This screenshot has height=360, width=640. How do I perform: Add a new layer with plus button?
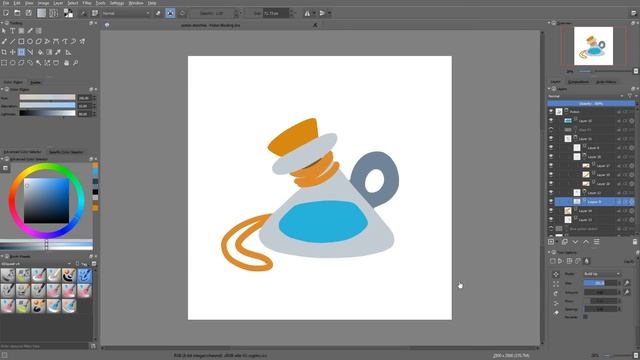coord(551,242)
